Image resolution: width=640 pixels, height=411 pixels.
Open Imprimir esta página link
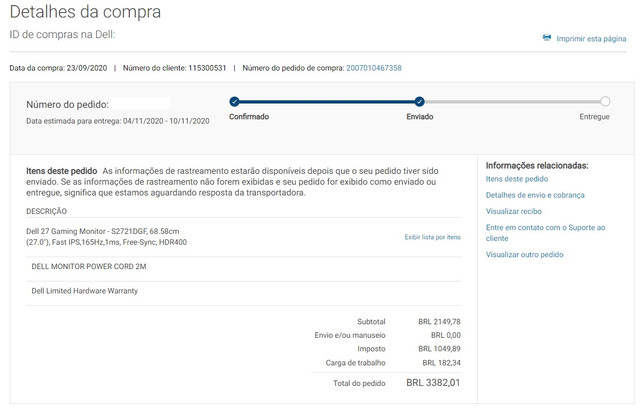tap(591, 39)
